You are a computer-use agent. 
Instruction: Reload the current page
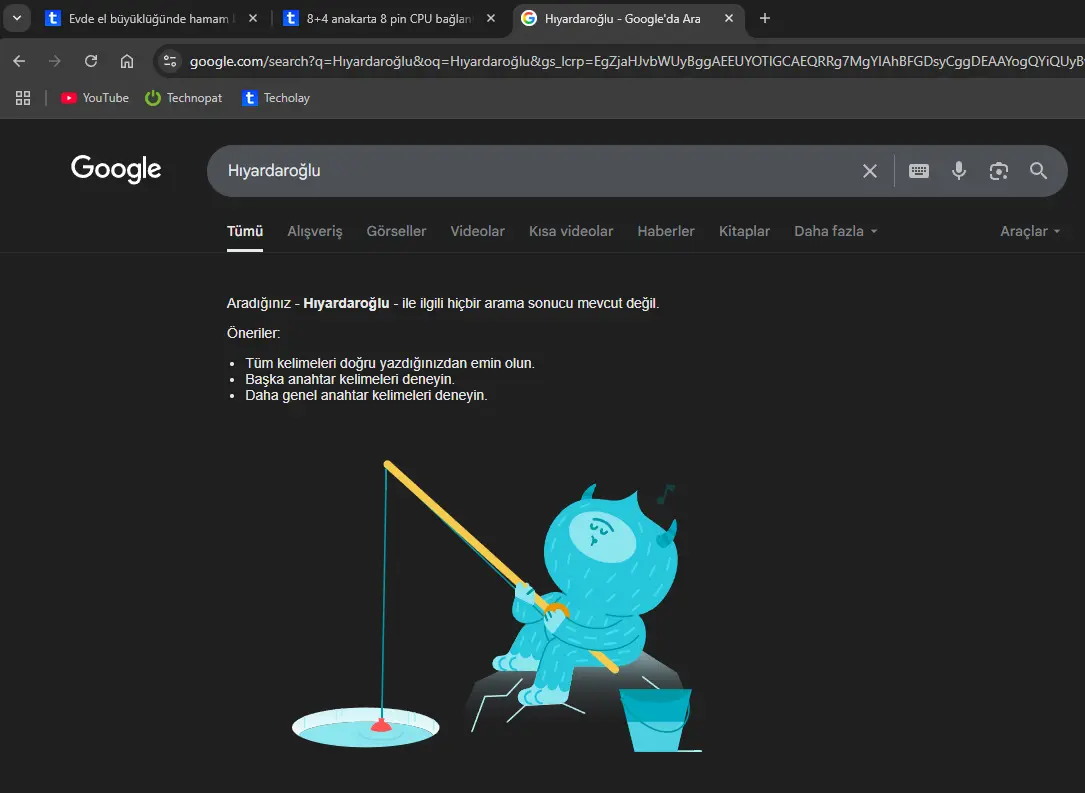[x=91, y=62]
